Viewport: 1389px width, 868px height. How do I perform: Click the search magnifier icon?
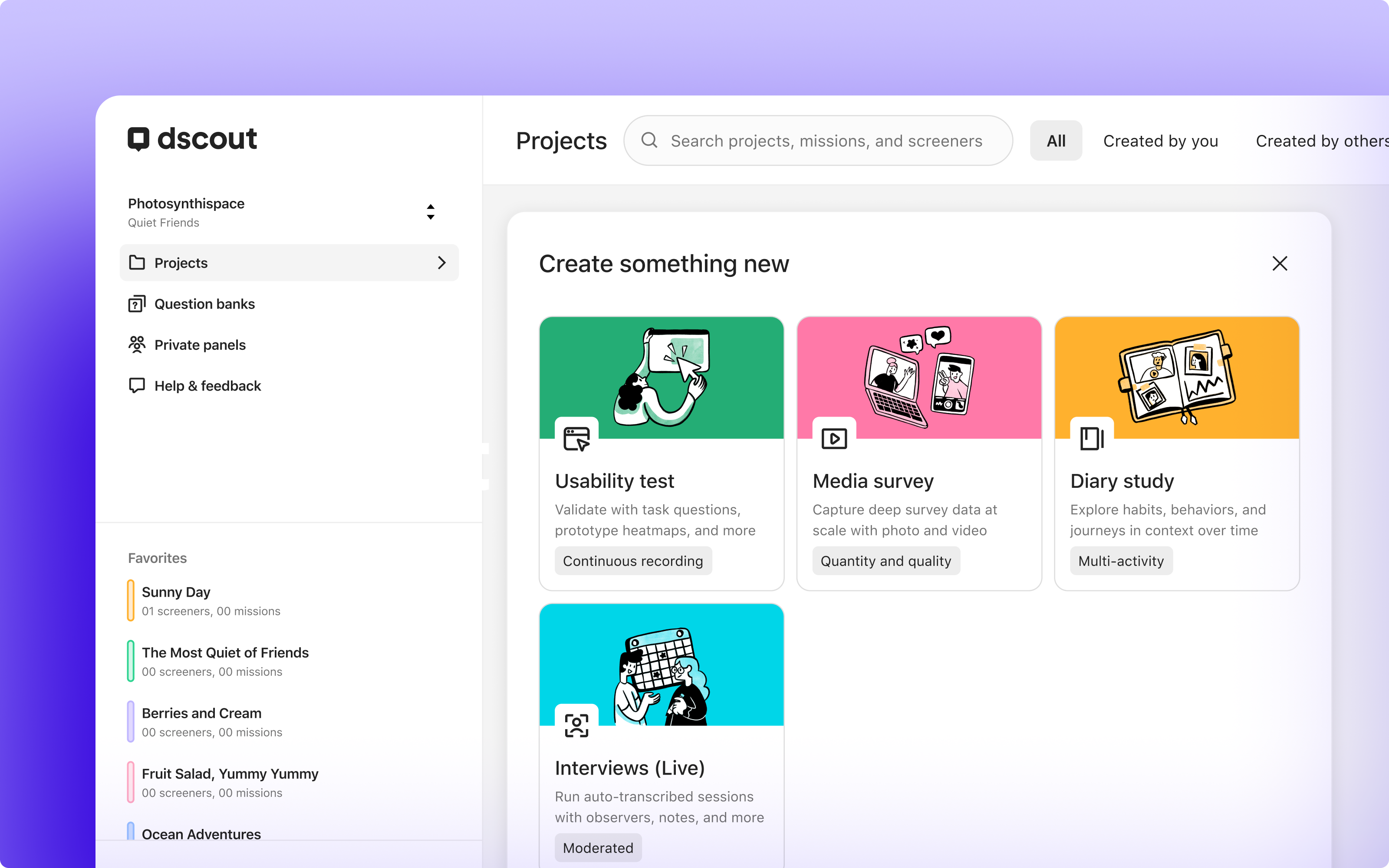pos(649,140)
